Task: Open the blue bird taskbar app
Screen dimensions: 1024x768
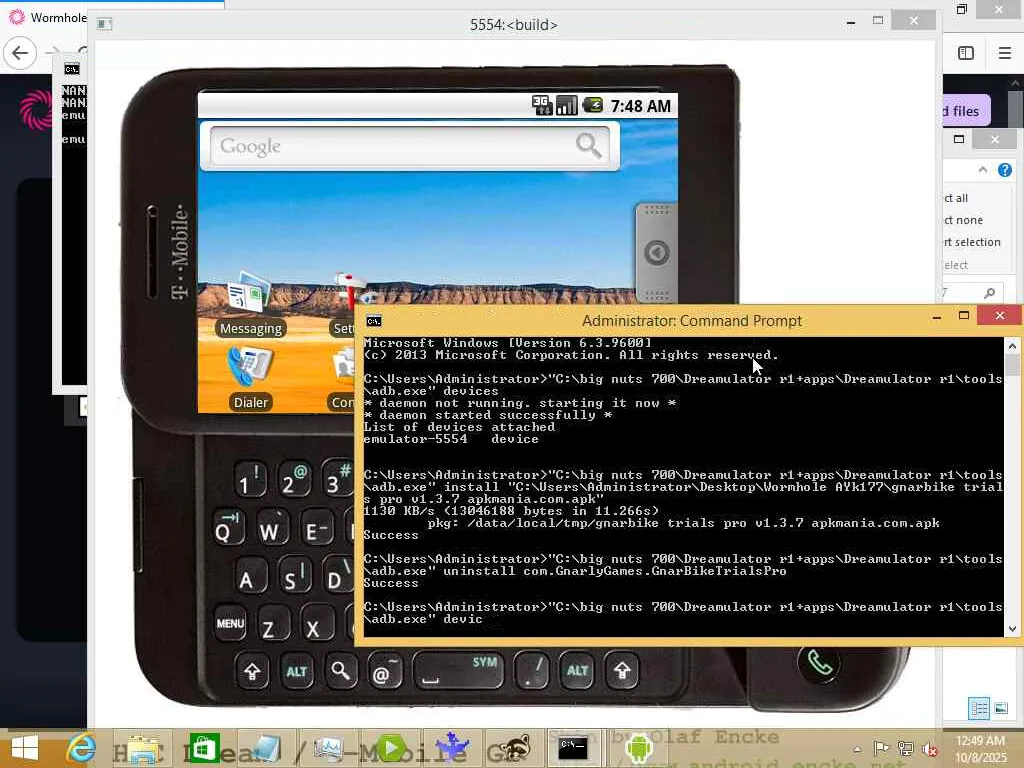Action: pos(452,748)
